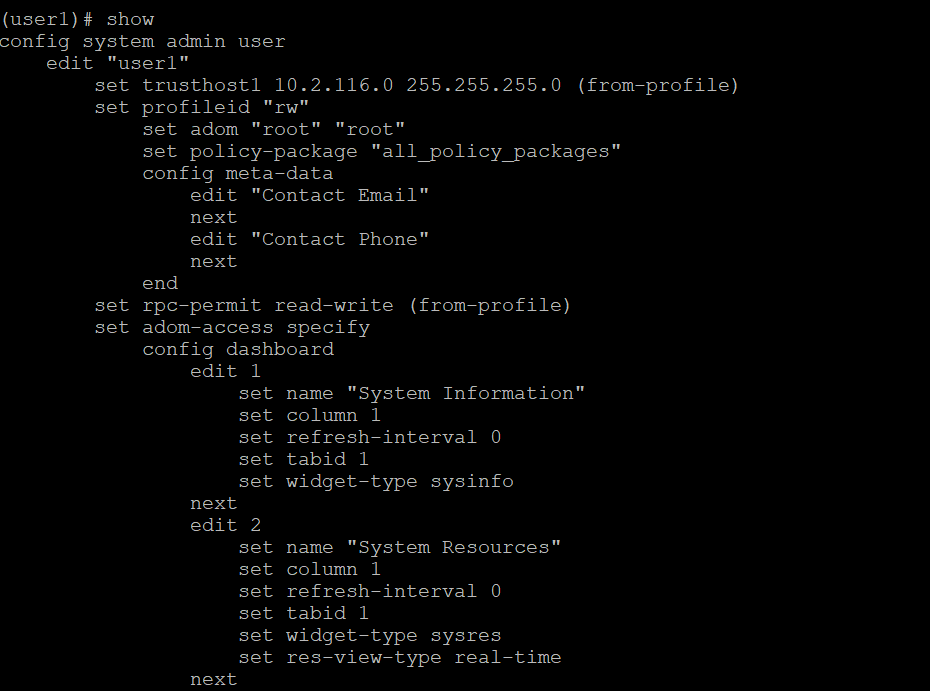Click the profileid value "rw"
The image size is (930, 691).
(x=285, y=107)
